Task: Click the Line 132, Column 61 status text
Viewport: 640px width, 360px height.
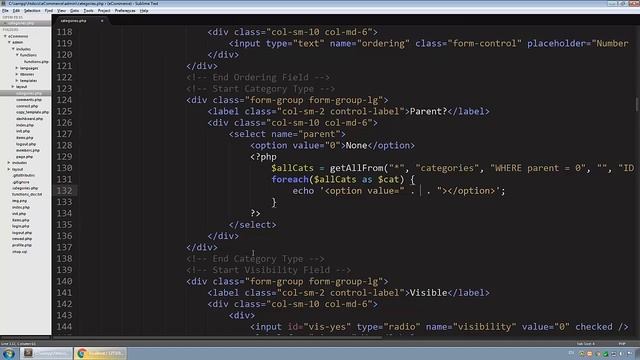Action: pos(18,344)
